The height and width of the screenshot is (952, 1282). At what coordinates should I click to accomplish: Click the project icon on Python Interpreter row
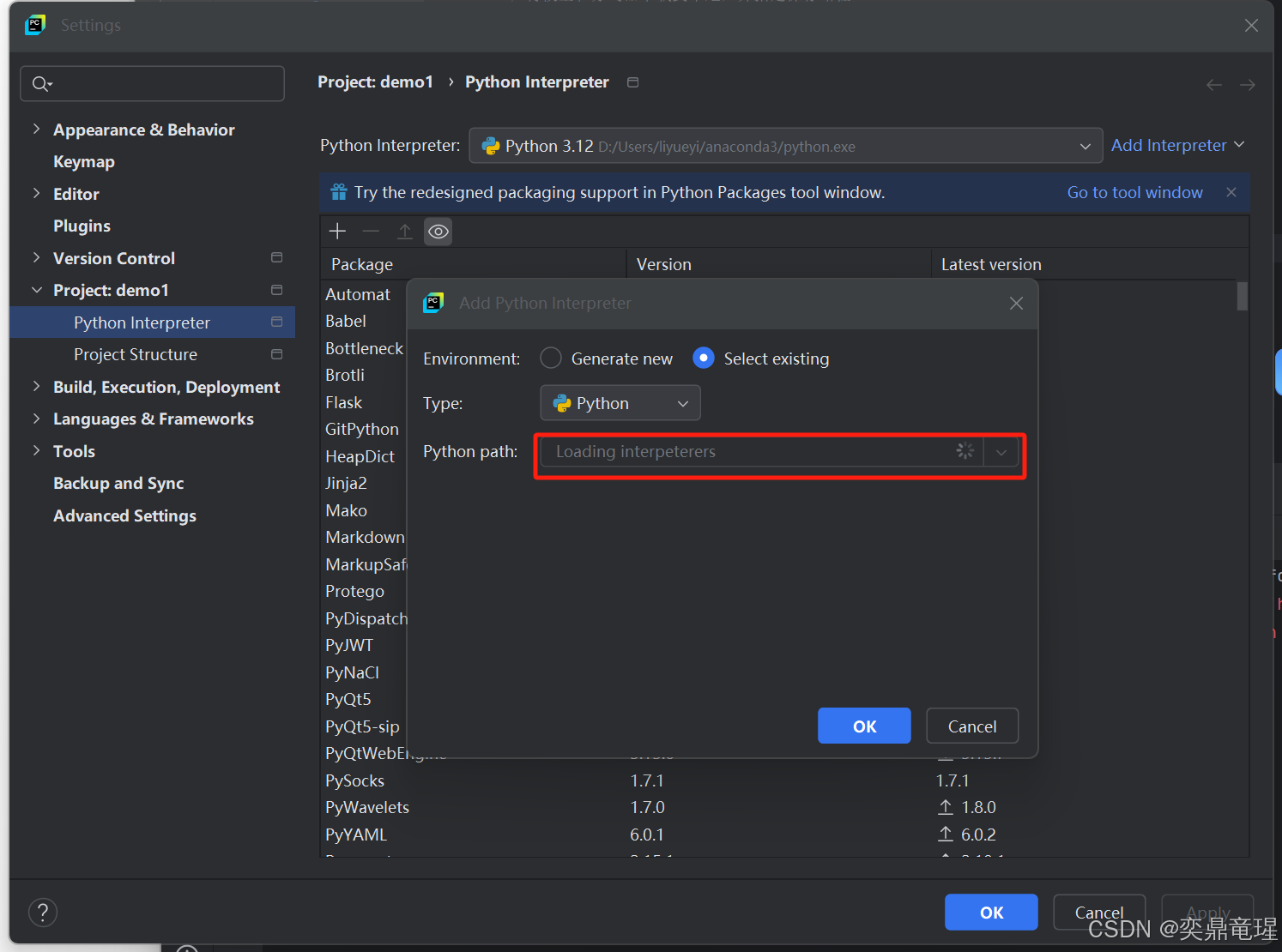tap(276, 322)
